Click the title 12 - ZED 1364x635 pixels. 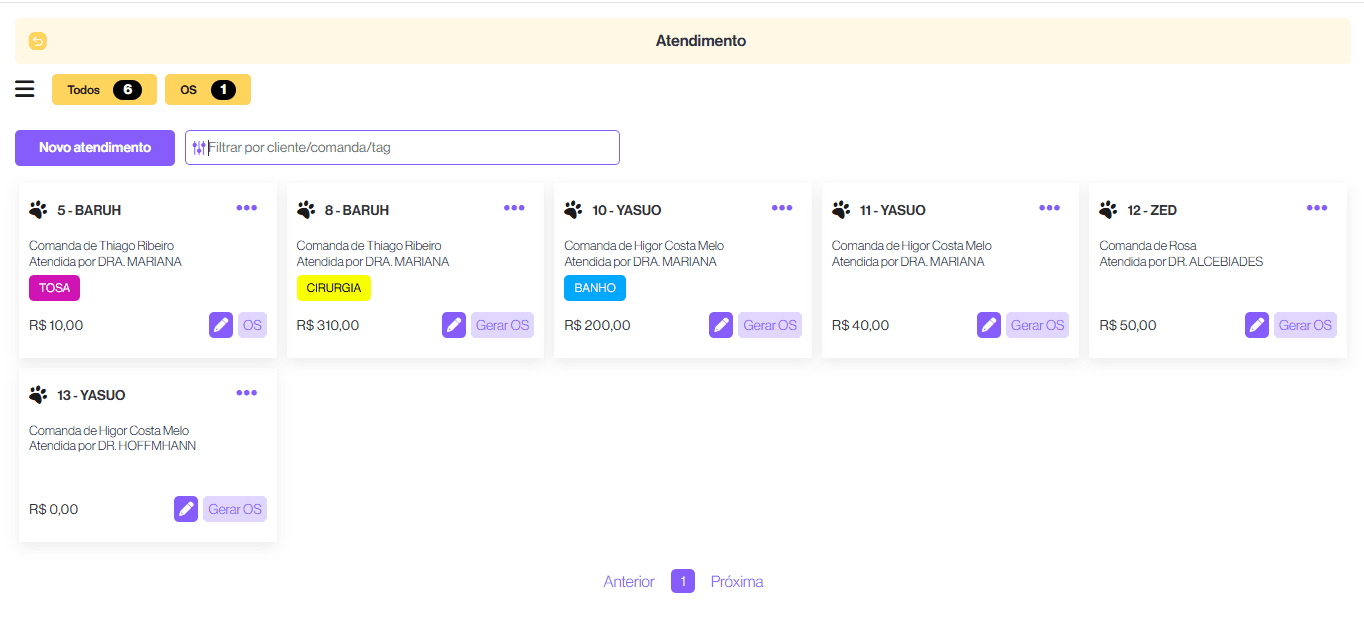[1152, 210]
